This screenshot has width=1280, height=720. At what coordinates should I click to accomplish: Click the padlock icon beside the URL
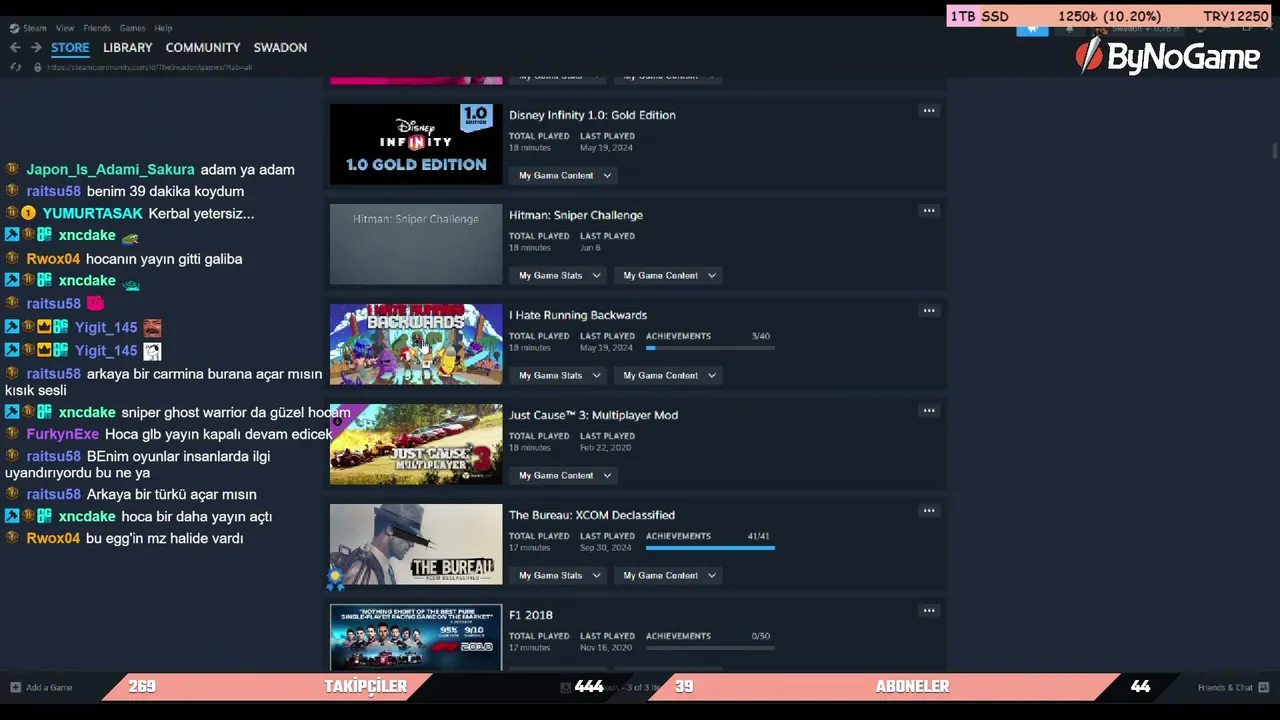point(37,67)
